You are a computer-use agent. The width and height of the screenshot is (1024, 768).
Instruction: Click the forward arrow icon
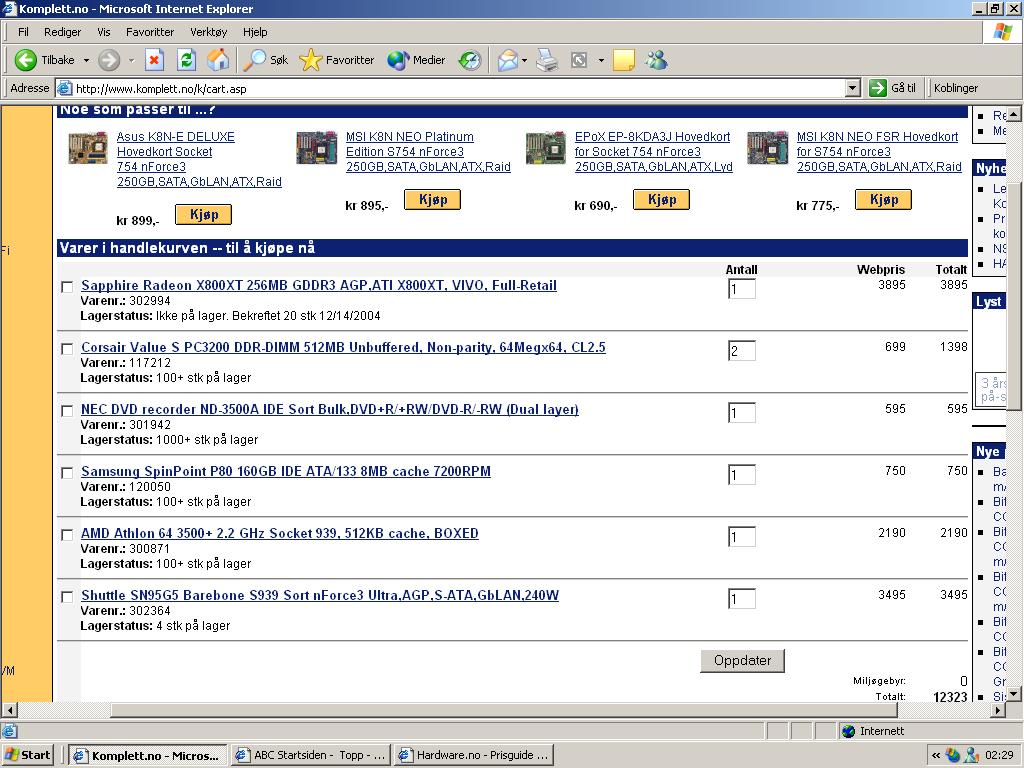(109, 60)
